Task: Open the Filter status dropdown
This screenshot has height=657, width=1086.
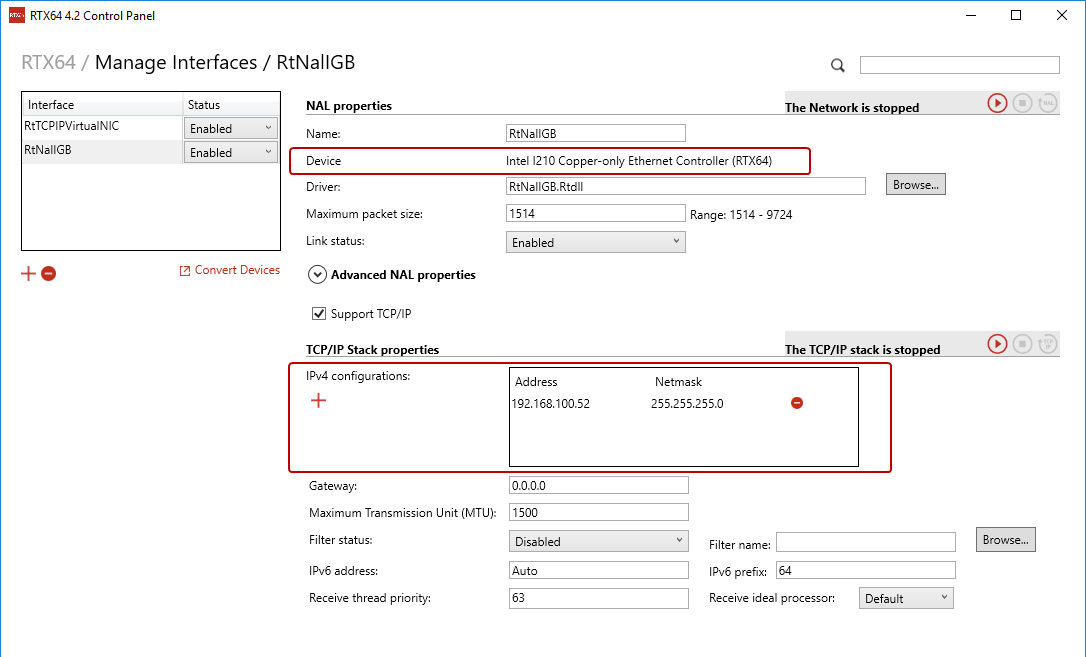Action: [598, 541]
